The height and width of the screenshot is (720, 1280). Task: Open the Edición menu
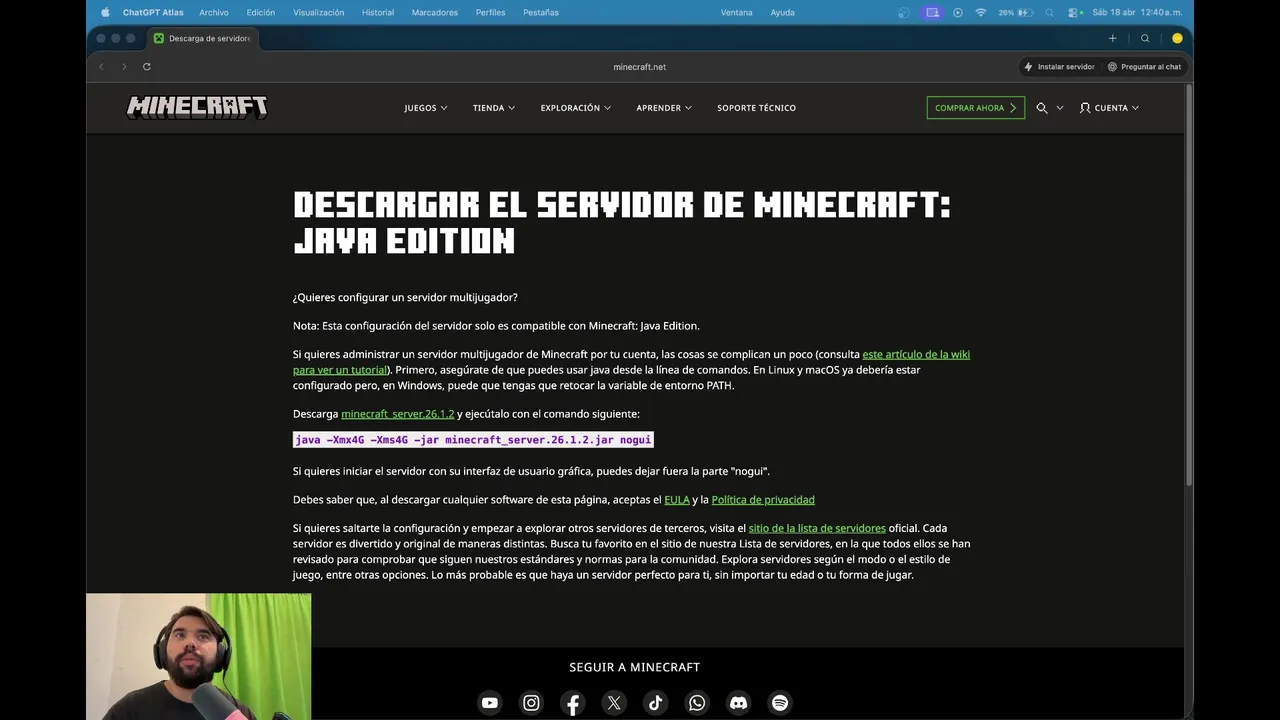pyautogui.click(x=260, y=12)
